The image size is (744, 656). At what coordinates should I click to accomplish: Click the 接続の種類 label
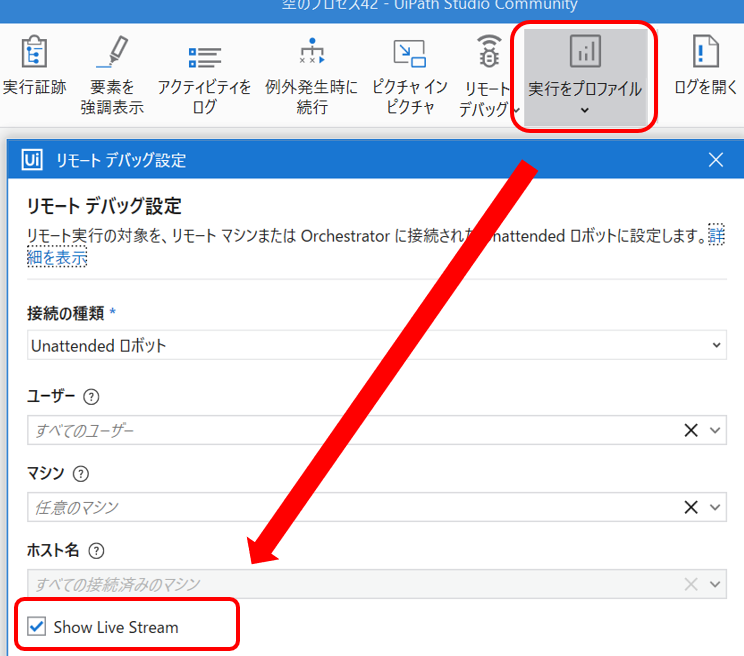pyautogui.click(x=65, y=313)
